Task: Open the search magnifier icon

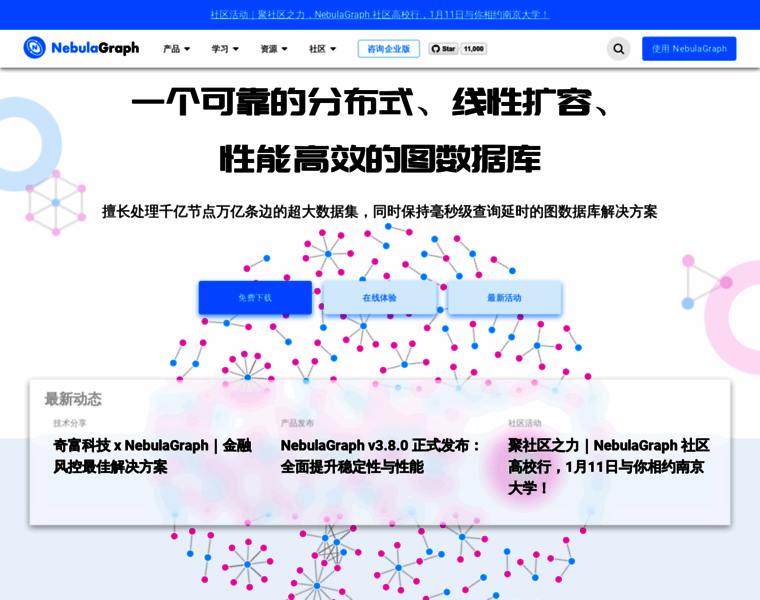Action: [x=618, y=48]
